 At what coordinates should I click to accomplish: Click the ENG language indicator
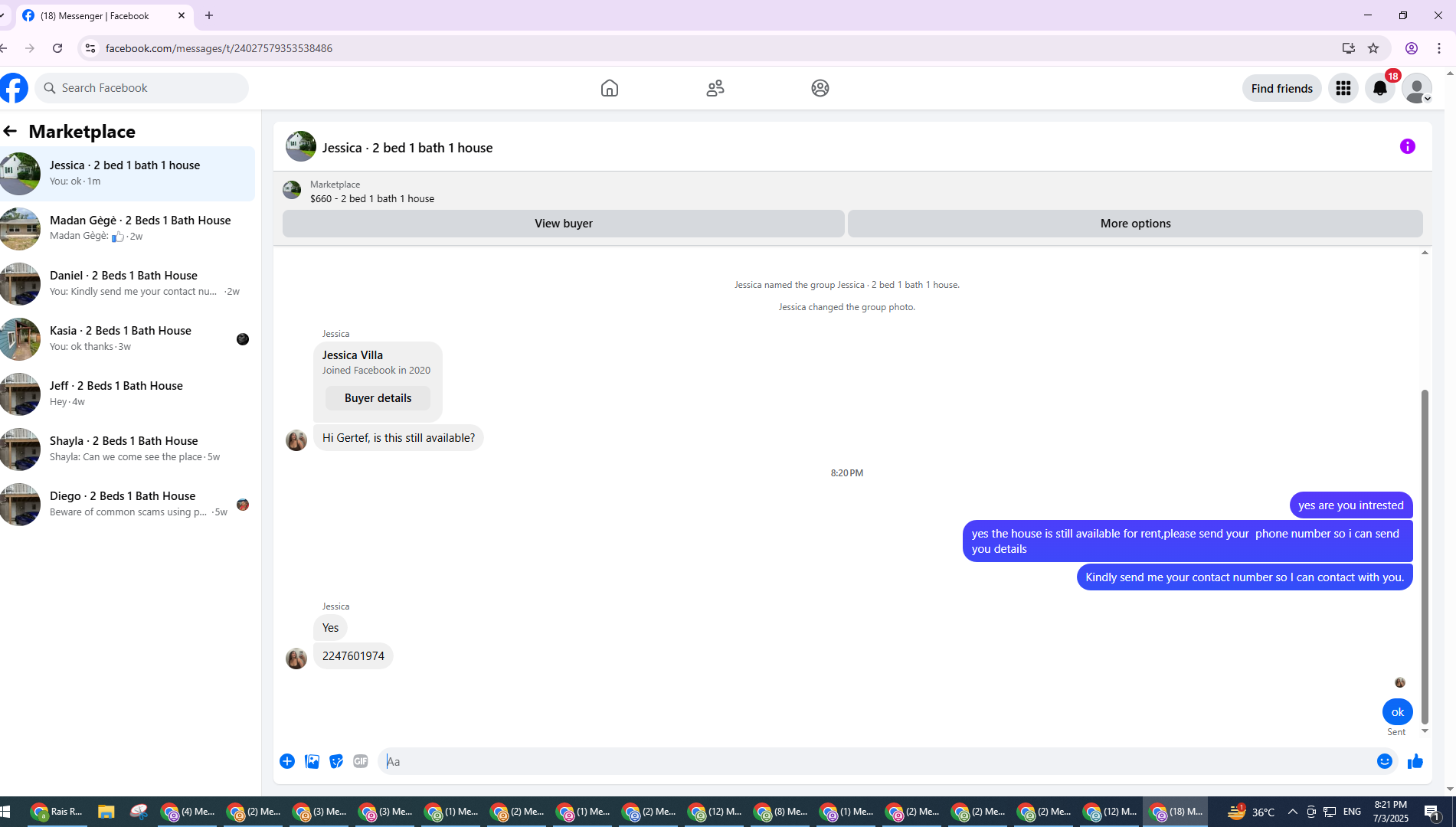coord(1353,812)
